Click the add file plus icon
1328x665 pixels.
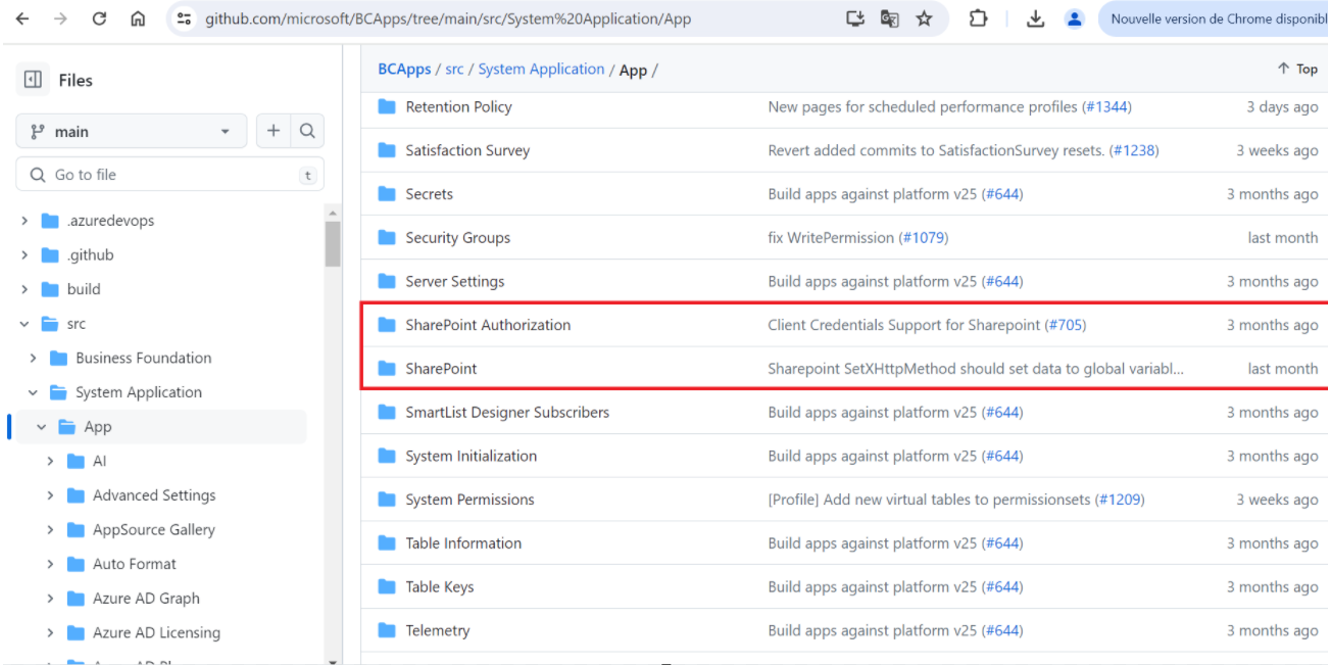point(273,131)
